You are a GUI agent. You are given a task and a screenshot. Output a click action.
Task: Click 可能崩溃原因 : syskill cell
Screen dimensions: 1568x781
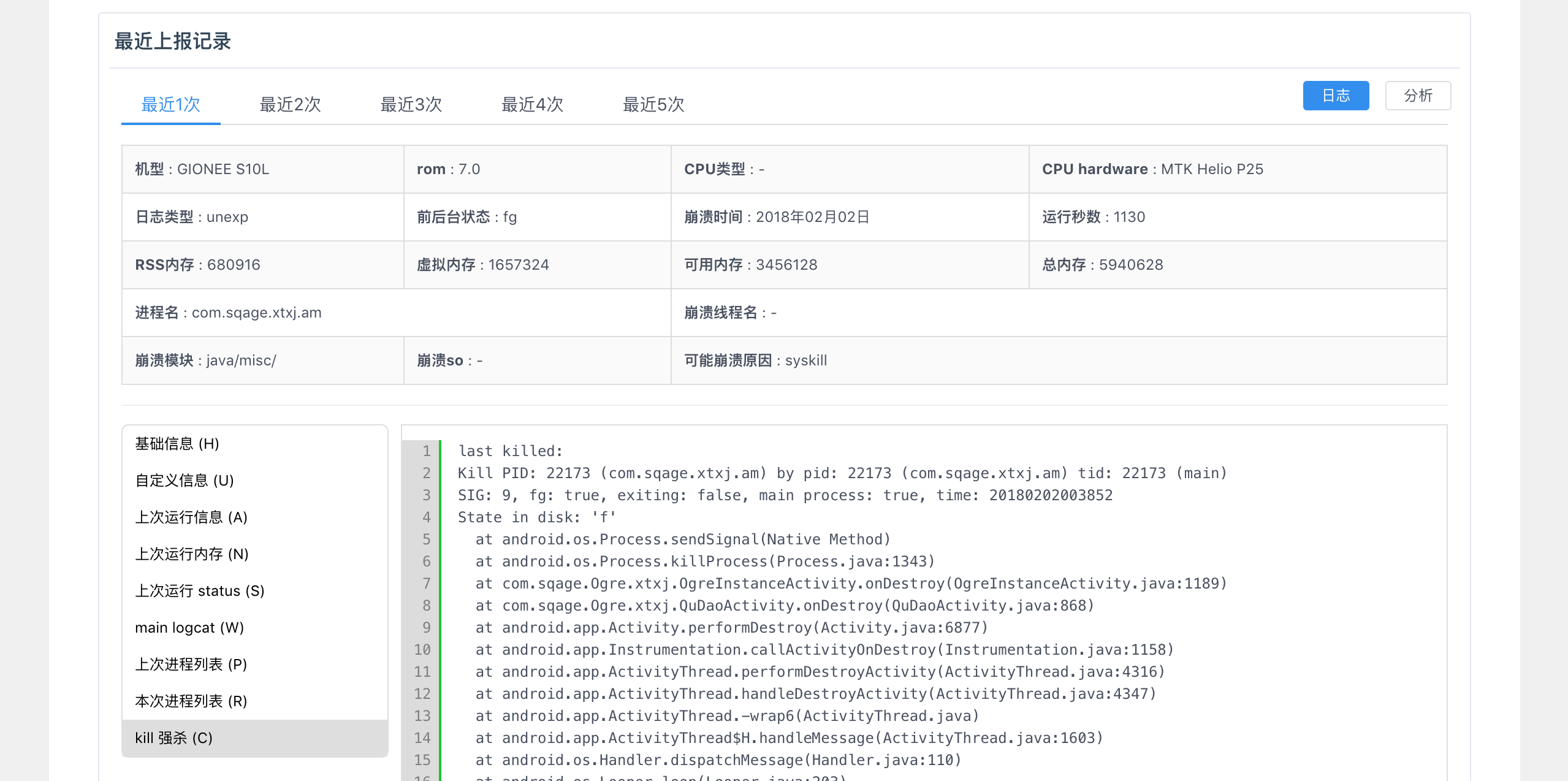click(1059, 360)
